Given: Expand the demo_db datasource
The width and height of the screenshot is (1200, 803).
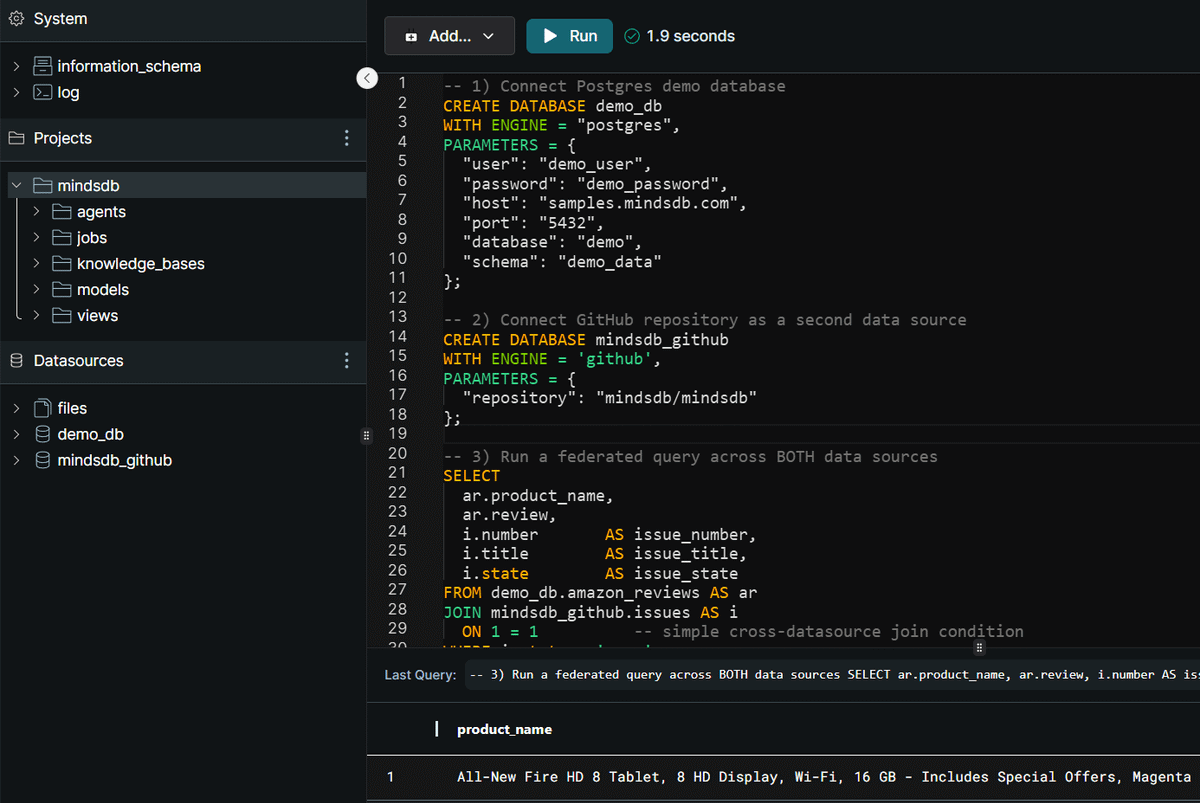Looking at the screenshot, I should (x=16, y=434).
